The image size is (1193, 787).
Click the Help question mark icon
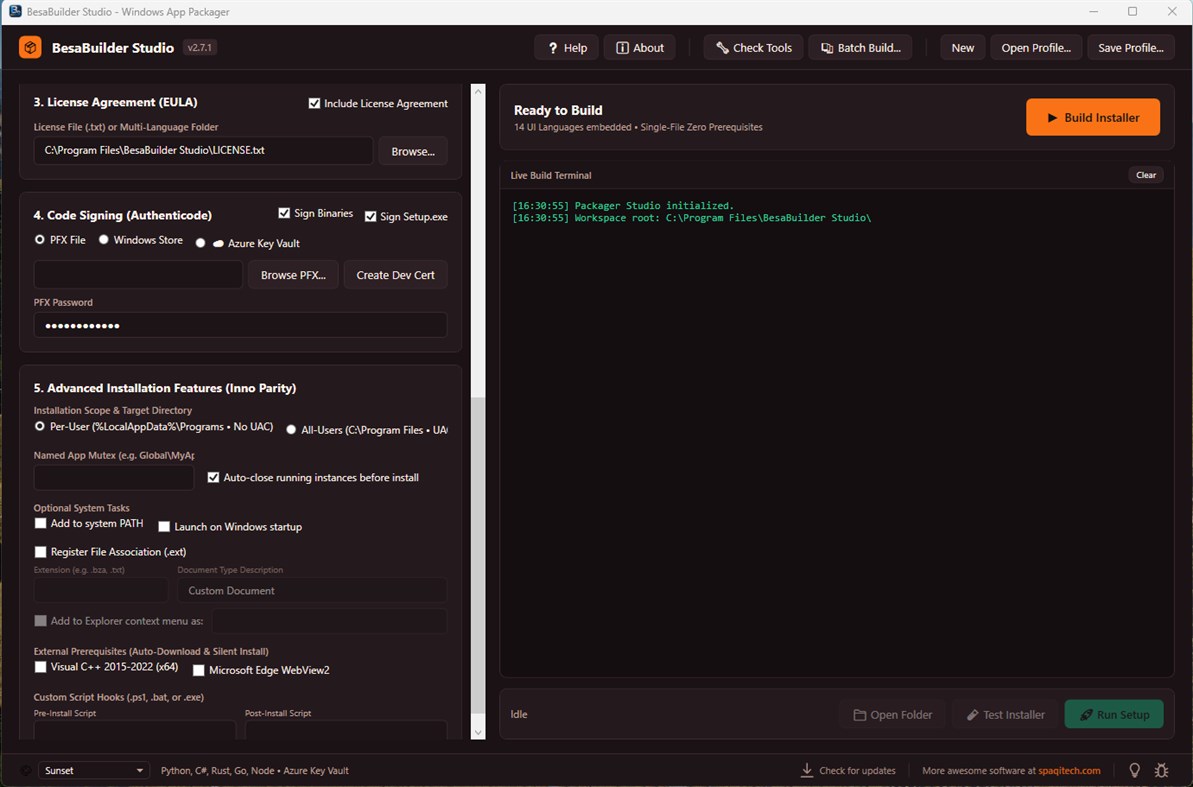pos(553,48)
